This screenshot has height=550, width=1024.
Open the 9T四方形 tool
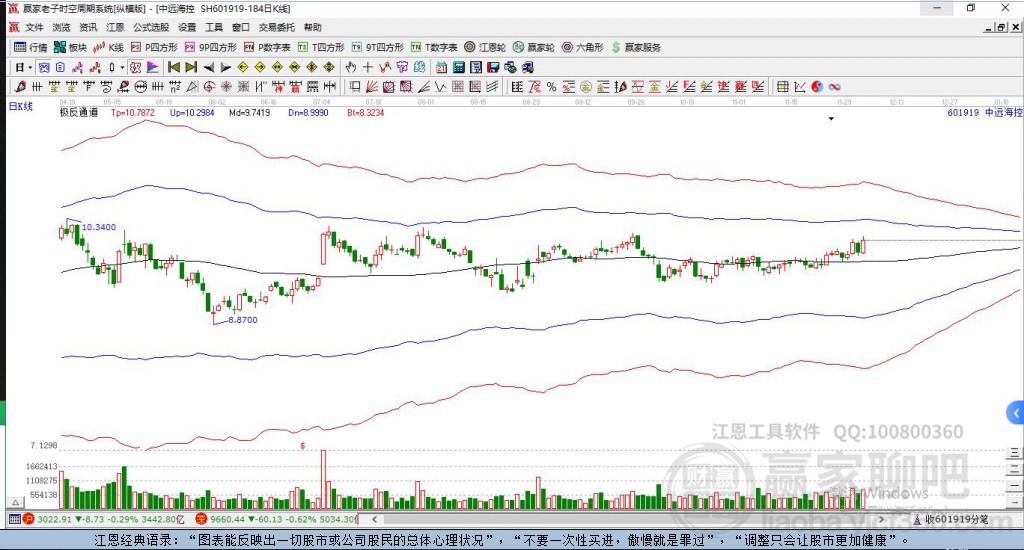tap(377, 47)
